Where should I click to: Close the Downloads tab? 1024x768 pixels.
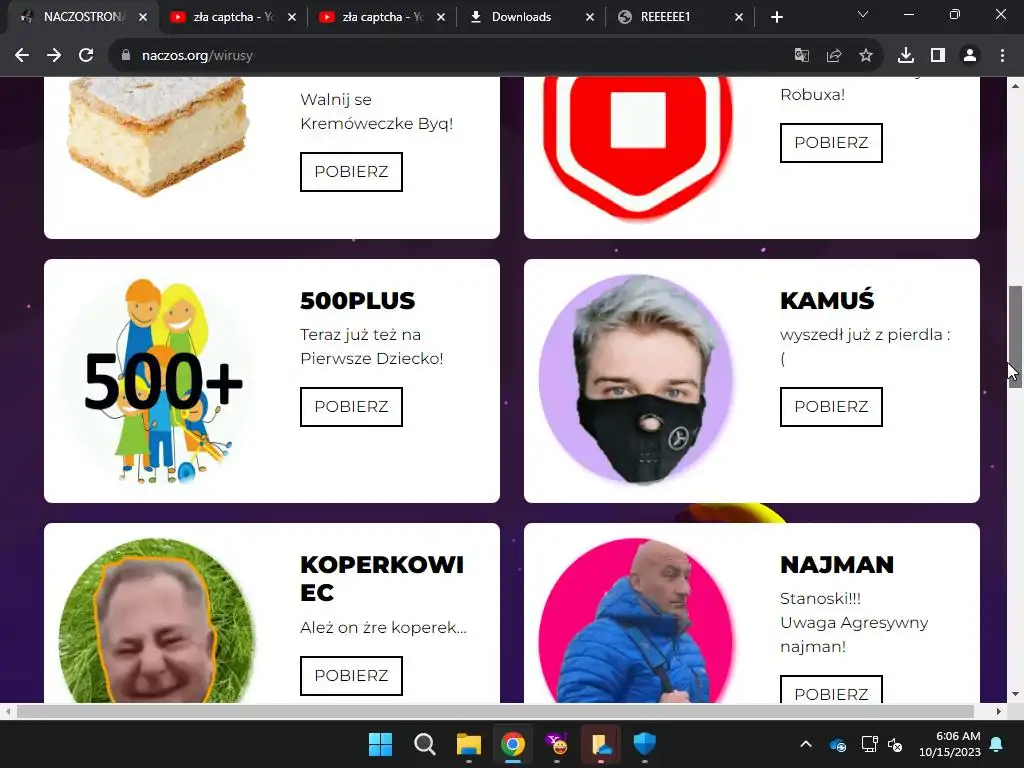[x=590, y=17]
